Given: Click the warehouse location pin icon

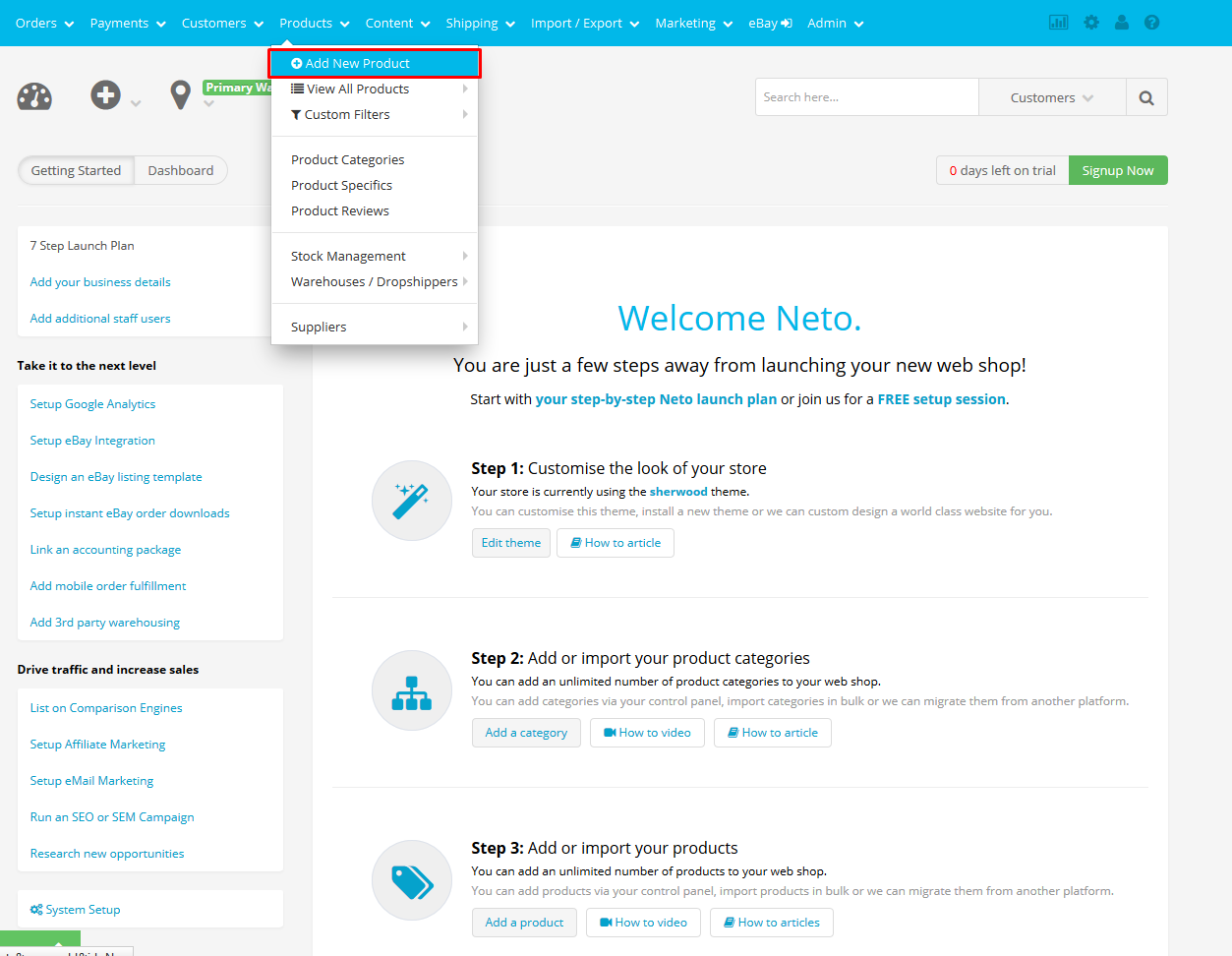Looking at the screenshot, I should pyautogui.click(x=180, y=95).
